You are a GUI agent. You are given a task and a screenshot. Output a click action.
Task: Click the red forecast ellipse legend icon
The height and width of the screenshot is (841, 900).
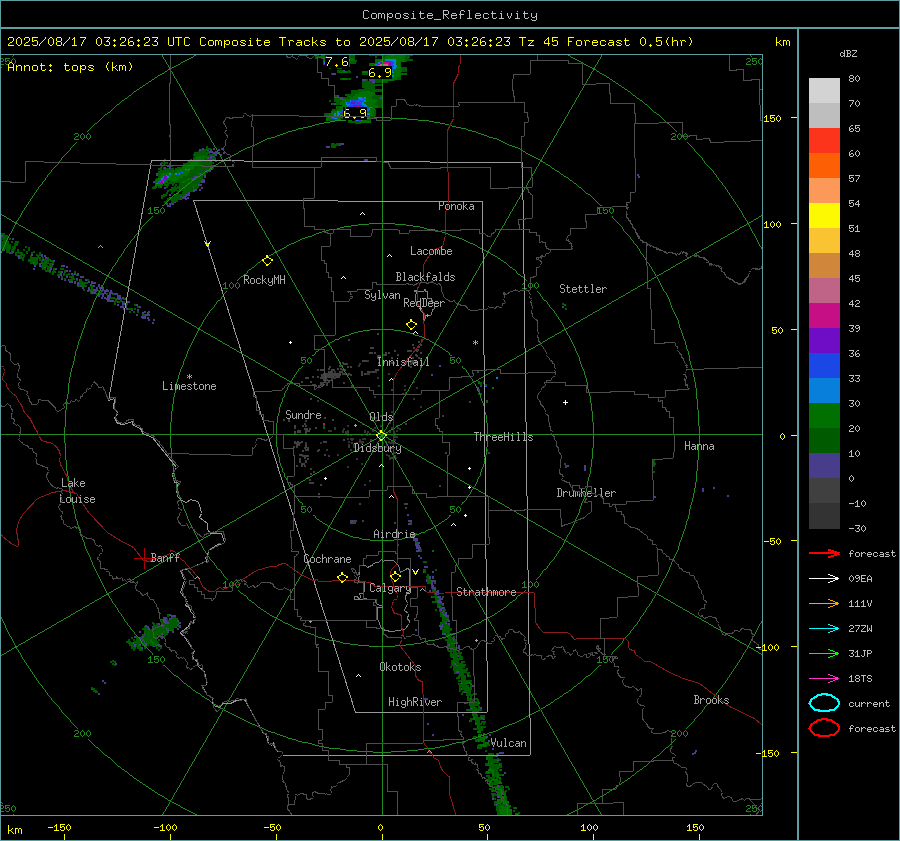pos(824,728)
